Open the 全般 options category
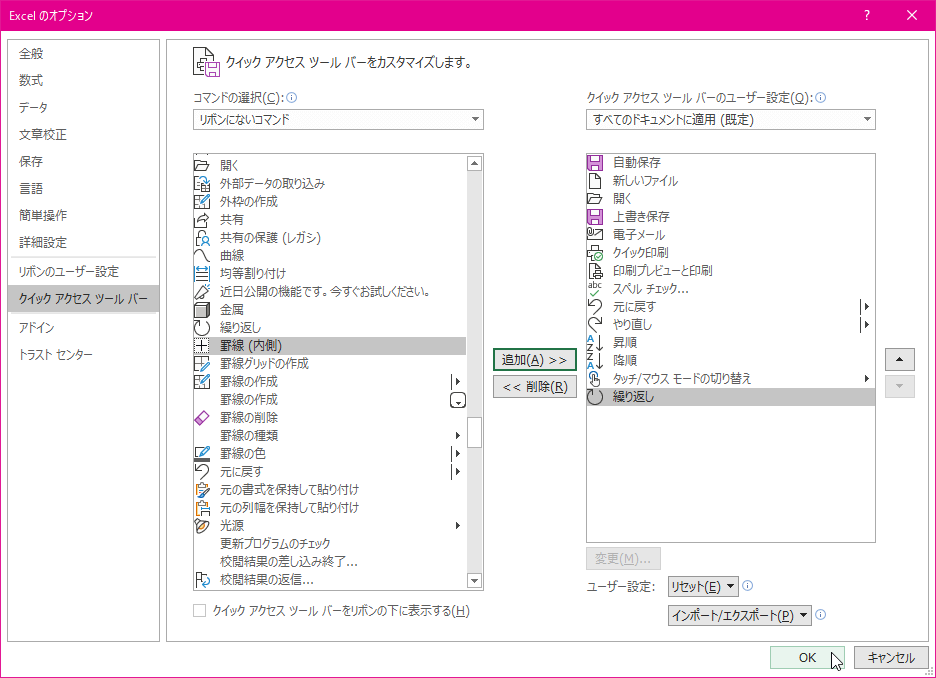Screen dimensions: 936x678 tap(31, 54)
